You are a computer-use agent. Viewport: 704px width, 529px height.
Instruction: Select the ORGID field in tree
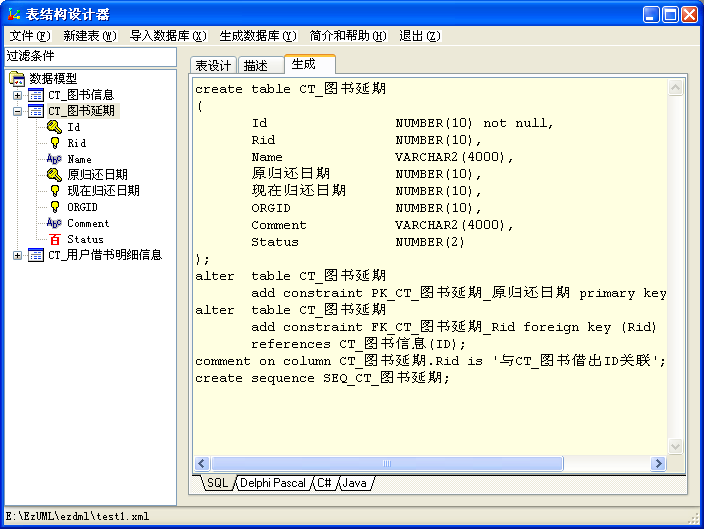(82, 207)
